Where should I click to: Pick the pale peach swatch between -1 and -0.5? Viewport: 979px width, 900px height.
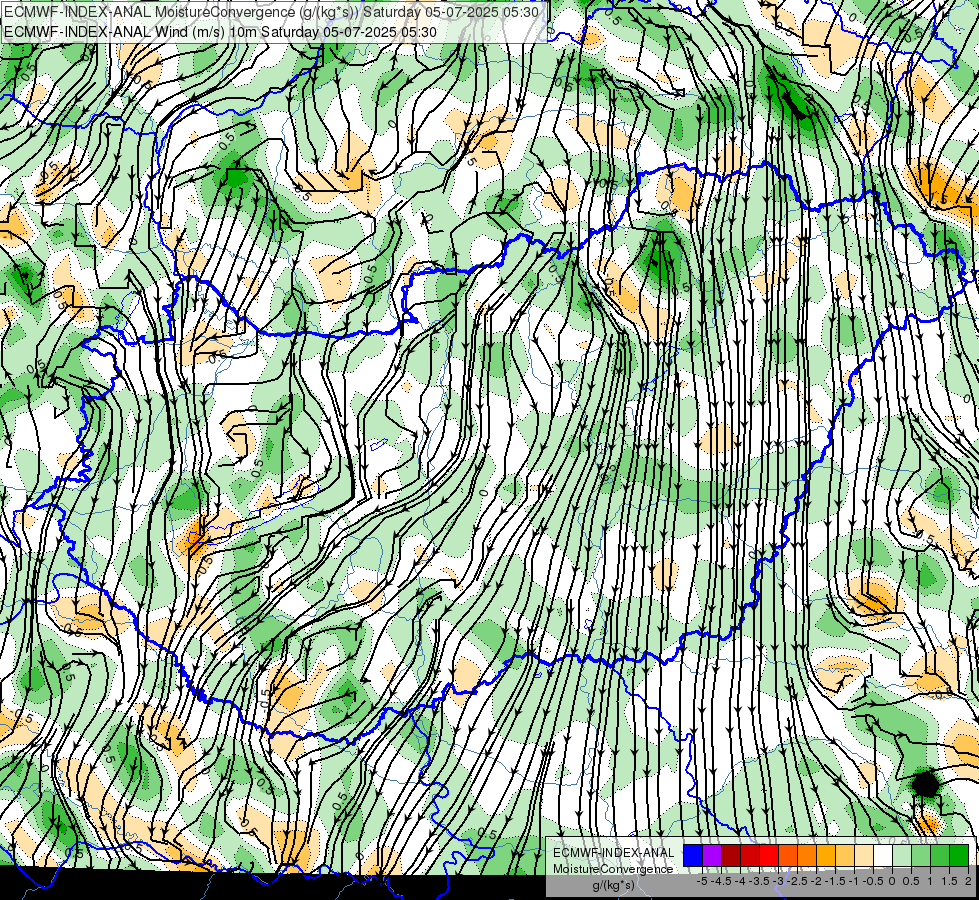click(x=864, y=855)
